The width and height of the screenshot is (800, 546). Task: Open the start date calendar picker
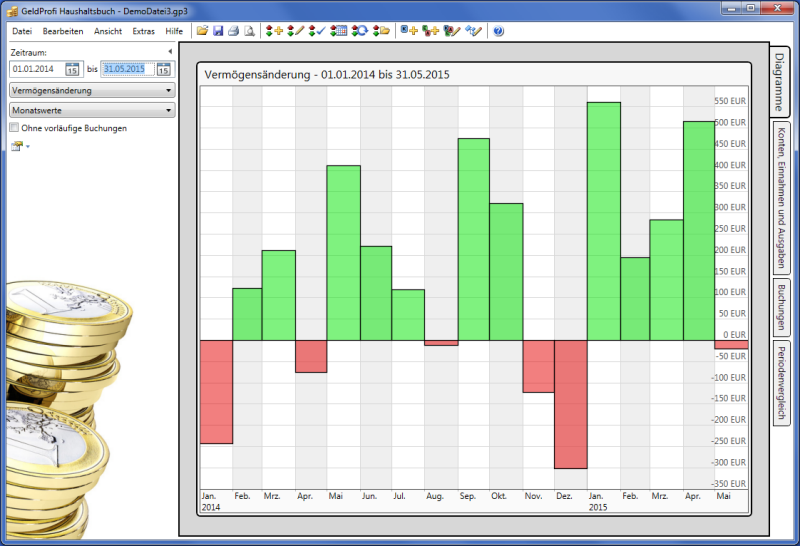[72, 69]
